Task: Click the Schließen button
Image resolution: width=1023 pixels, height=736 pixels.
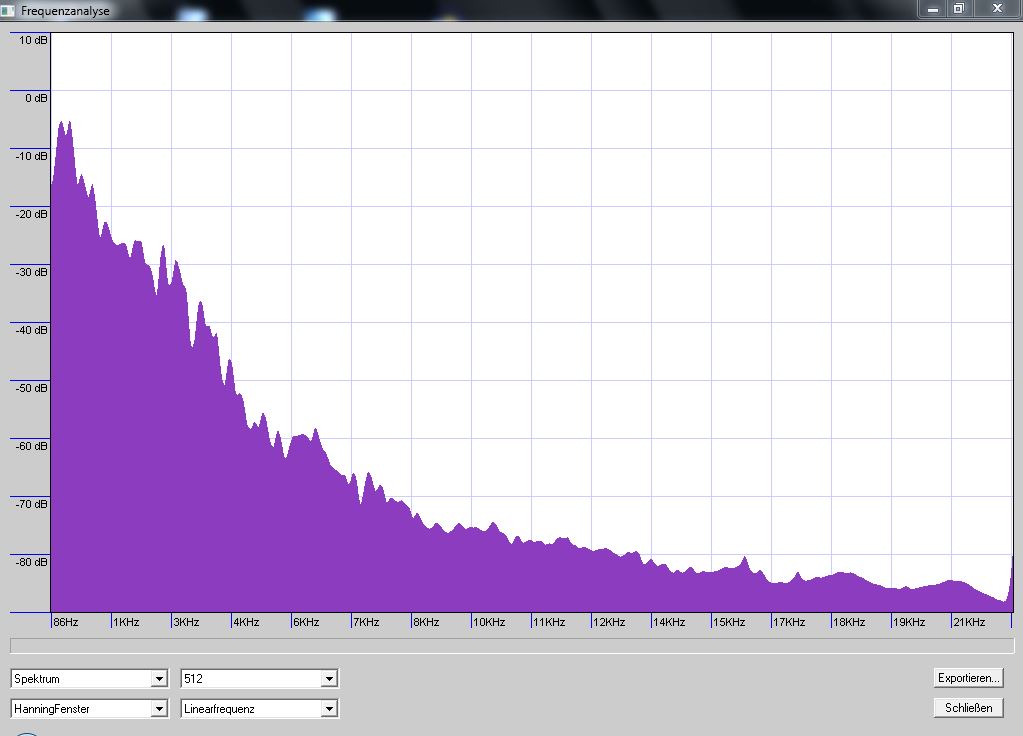Action: (x=968, y=708)
